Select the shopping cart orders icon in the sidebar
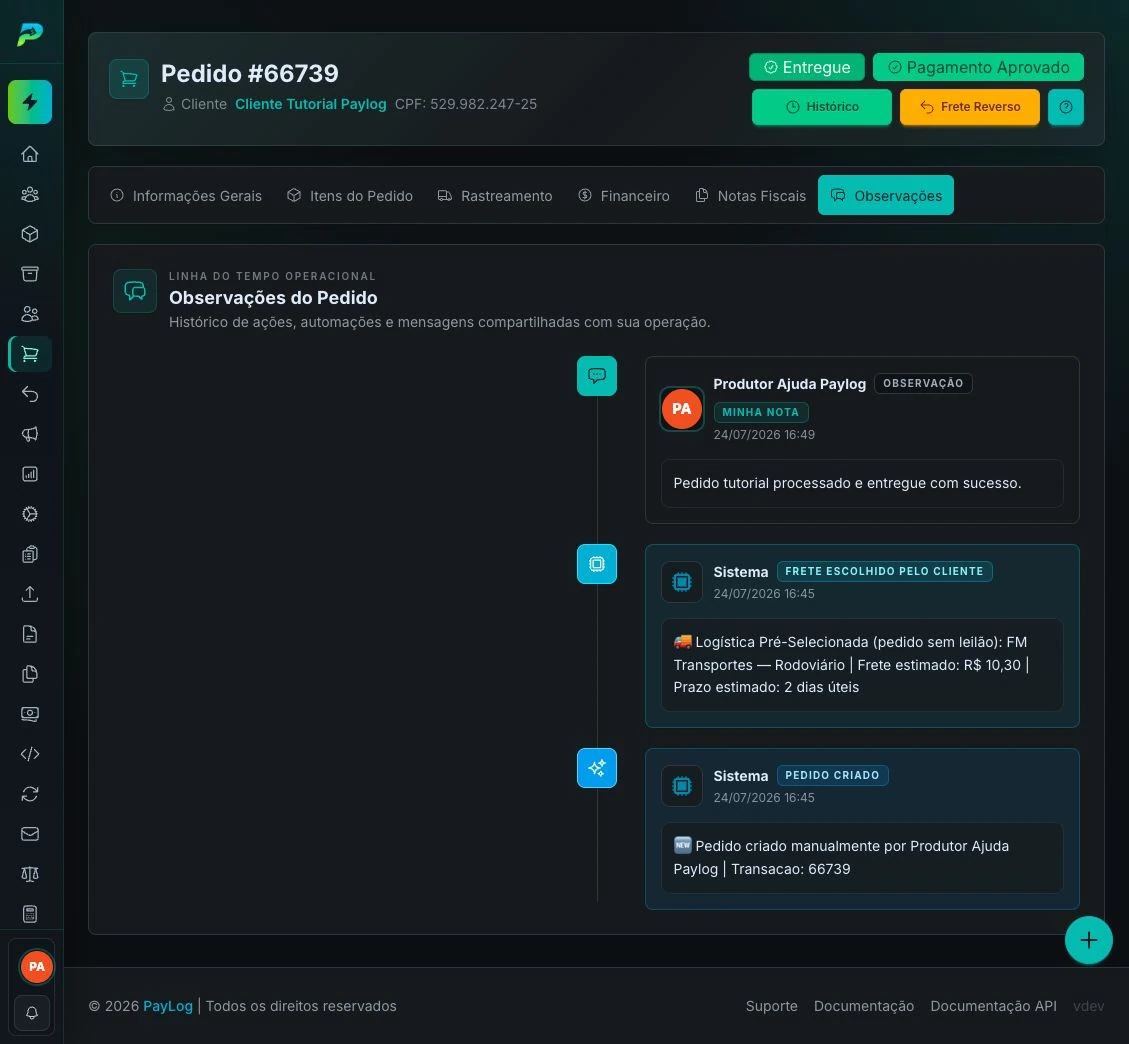 point(30,354)
